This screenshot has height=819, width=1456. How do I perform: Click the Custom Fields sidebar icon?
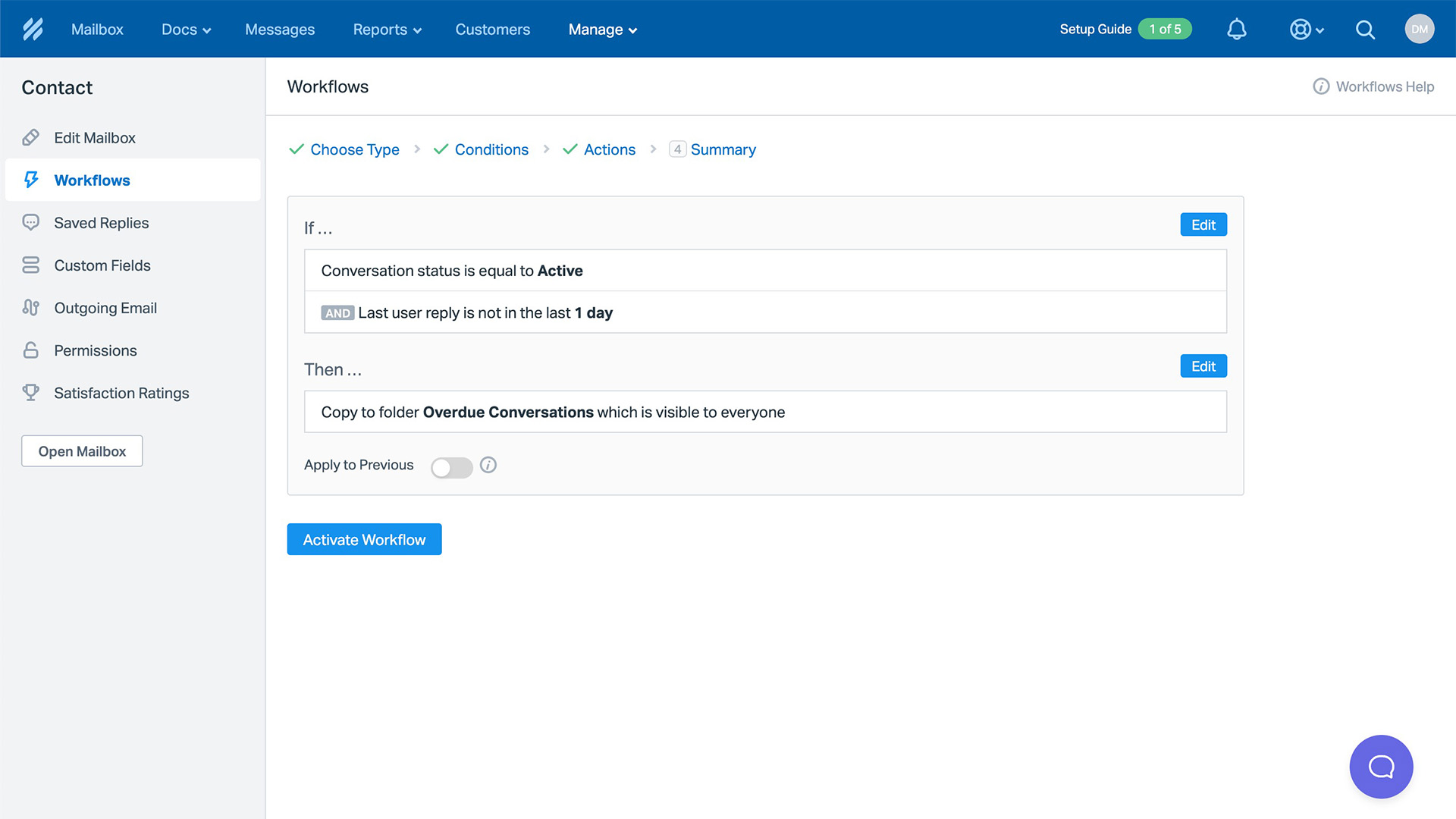(x=30, y=265)
